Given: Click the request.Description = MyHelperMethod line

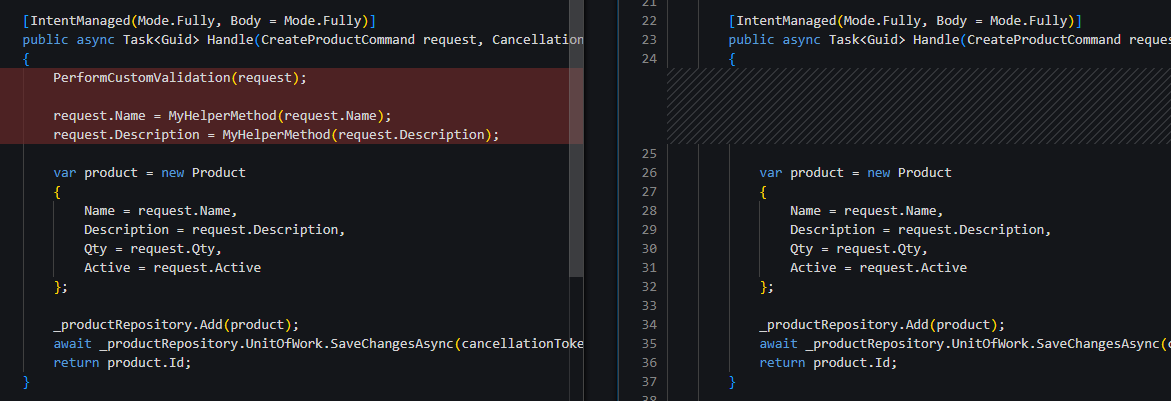Looking at the screenshot, I should tap(276, 134).
